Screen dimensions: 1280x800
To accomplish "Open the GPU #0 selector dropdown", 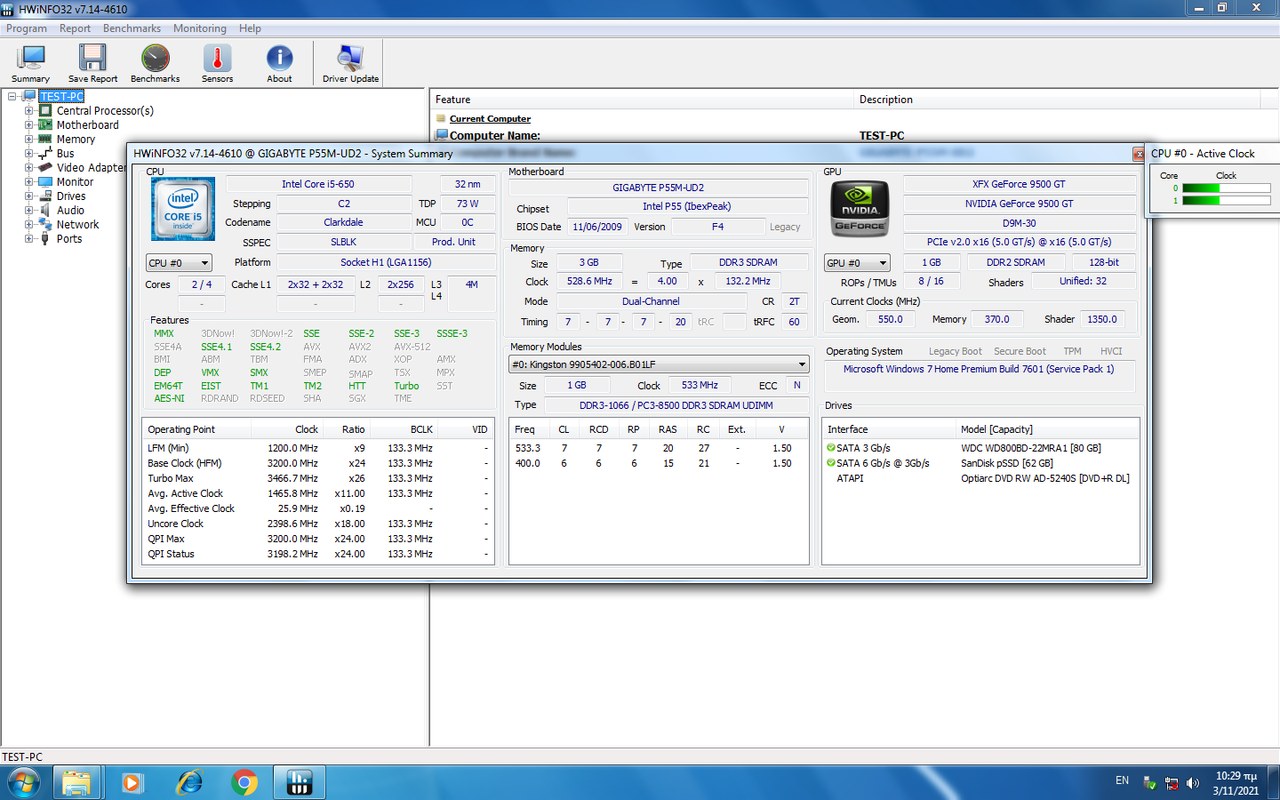I will tap(857, 263).
